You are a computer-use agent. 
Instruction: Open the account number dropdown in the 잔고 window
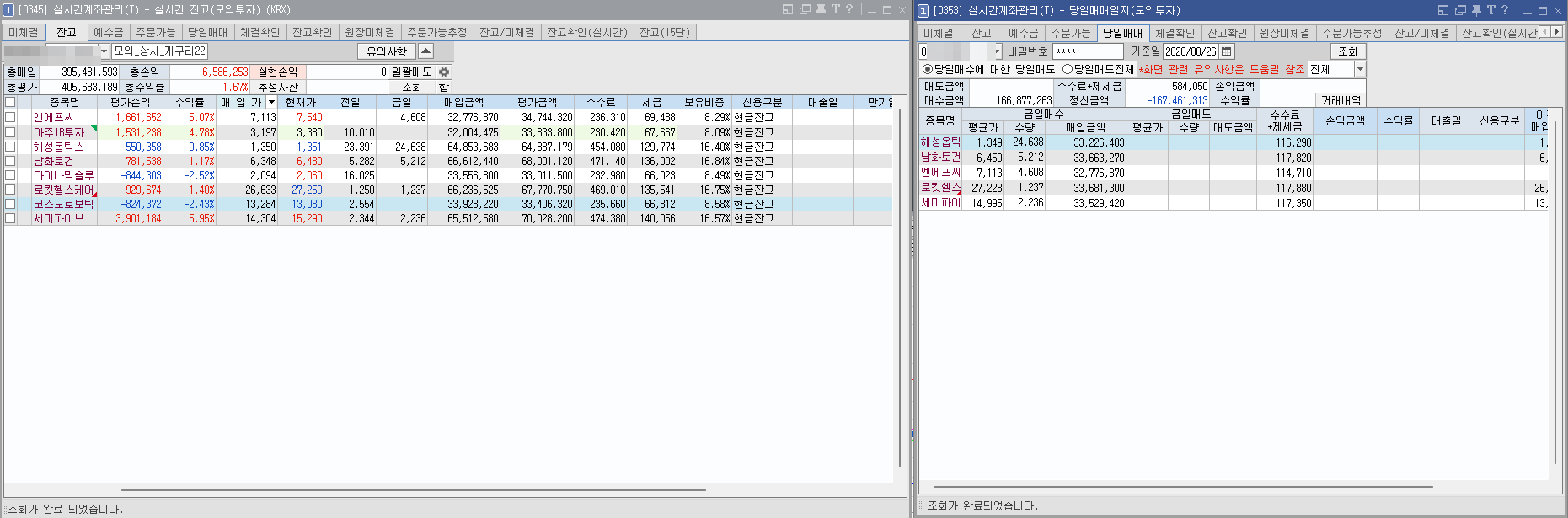click(x=104, y=51)
